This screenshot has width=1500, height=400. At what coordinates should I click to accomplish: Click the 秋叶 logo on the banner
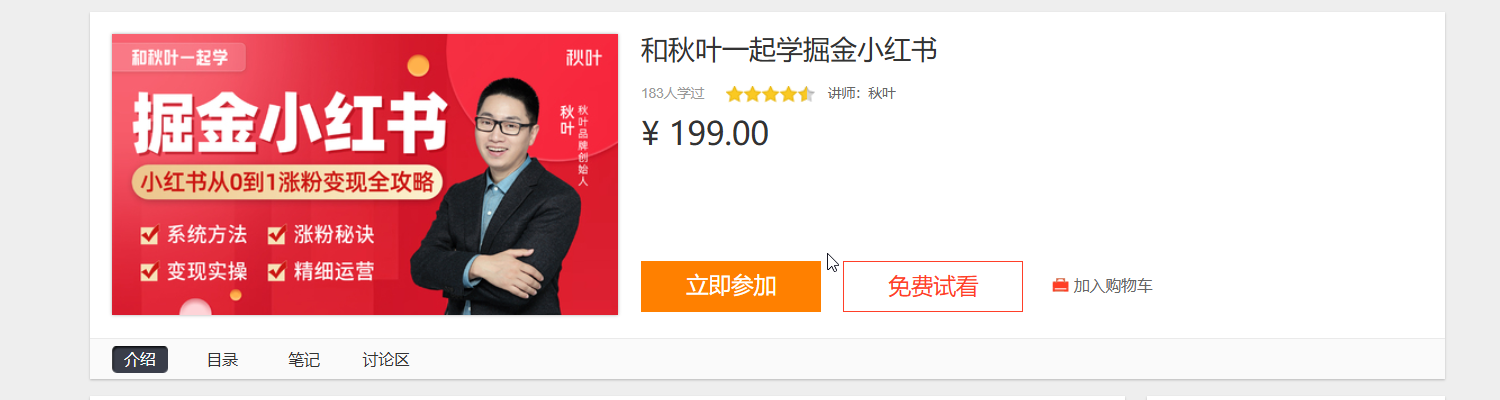584,57
